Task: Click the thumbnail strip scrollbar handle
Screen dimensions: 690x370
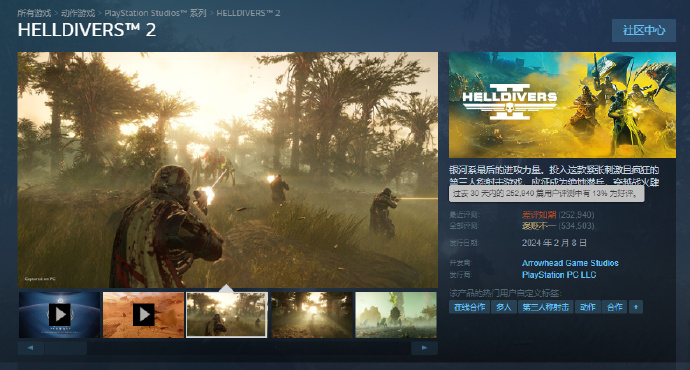Action: tap(66, 348)
